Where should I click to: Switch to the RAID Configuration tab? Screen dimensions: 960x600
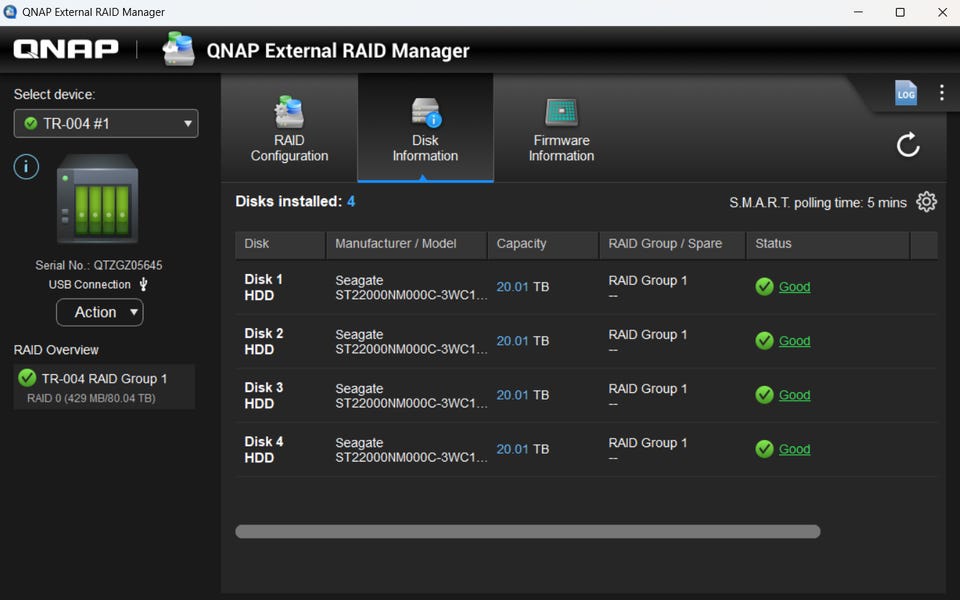289,128
